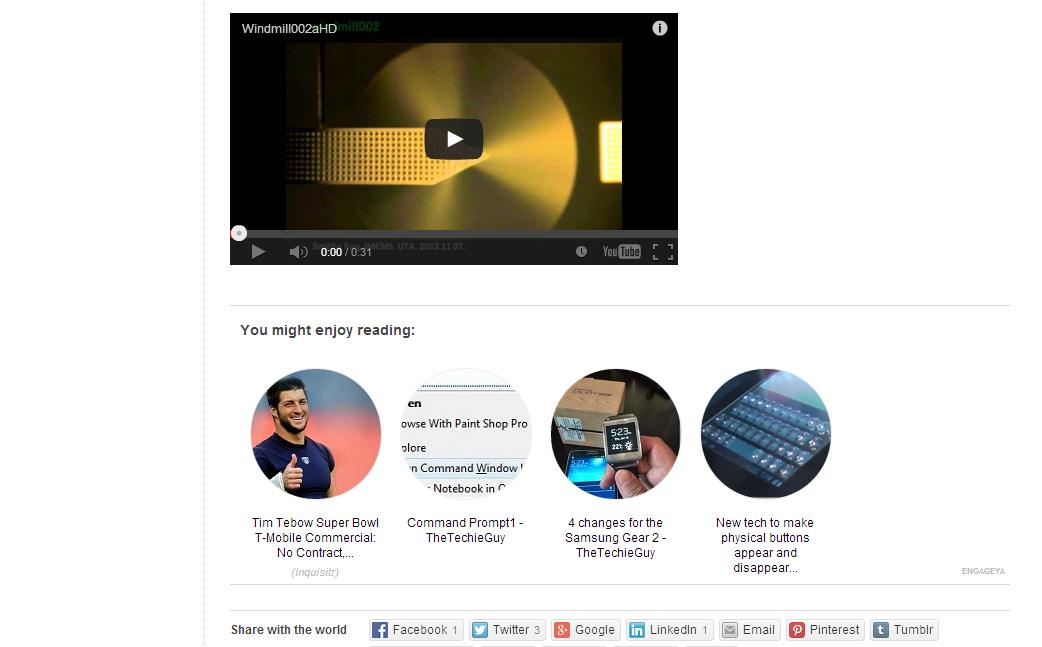Mute the video with the speaker icon
This screenshot has width=1042, height=647.
coord(298,252)
